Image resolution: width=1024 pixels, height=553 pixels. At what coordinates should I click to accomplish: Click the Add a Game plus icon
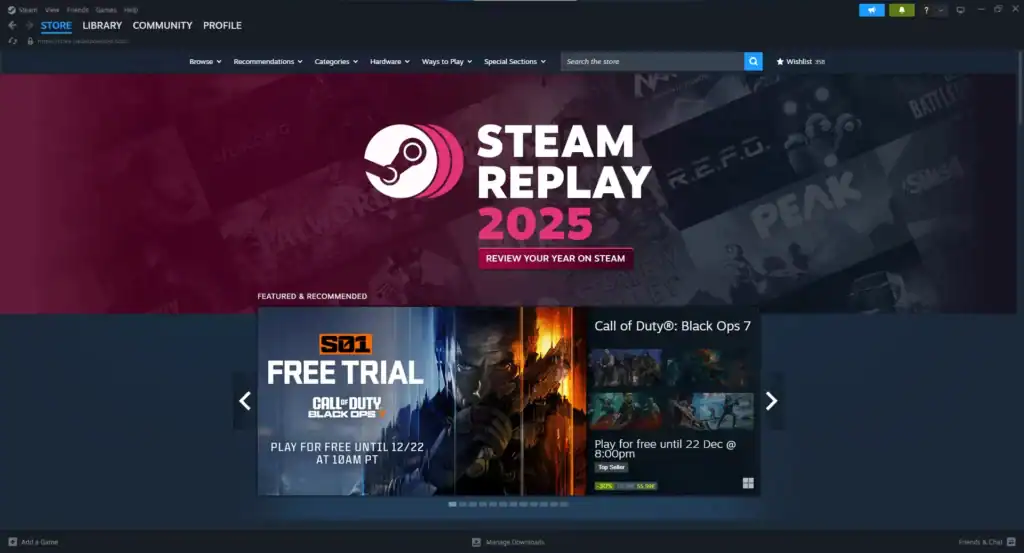12,542
